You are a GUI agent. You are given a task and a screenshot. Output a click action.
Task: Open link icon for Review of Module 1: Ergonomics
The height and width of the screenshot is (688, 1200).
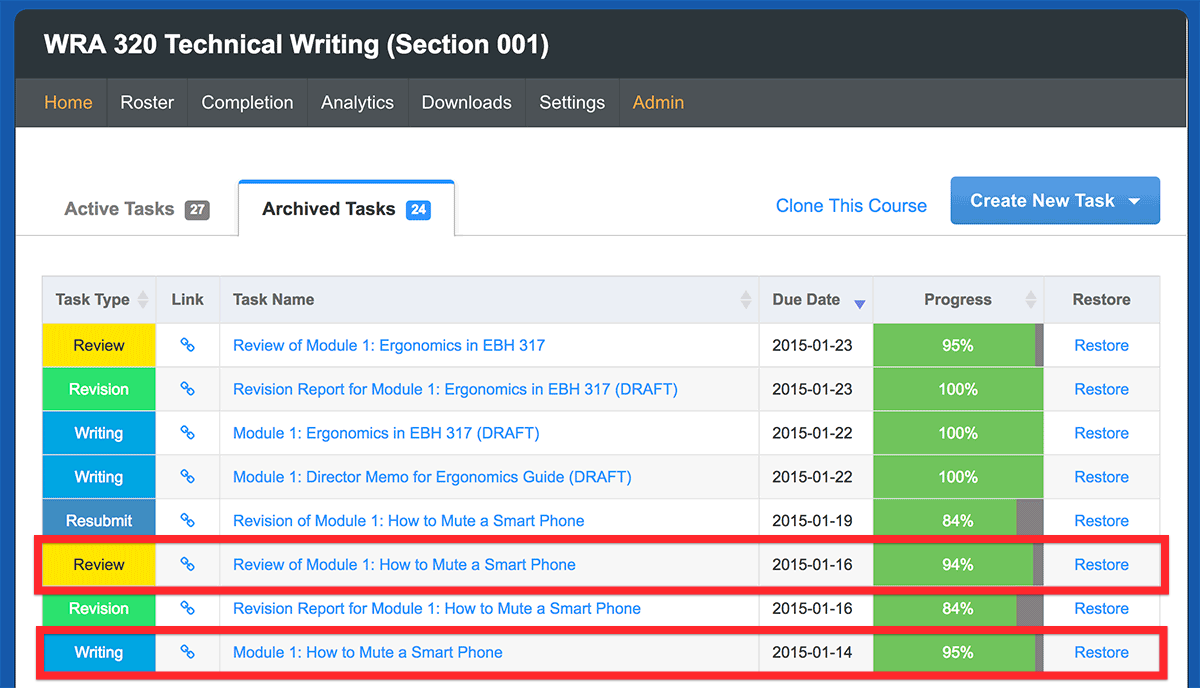point(187,345)
